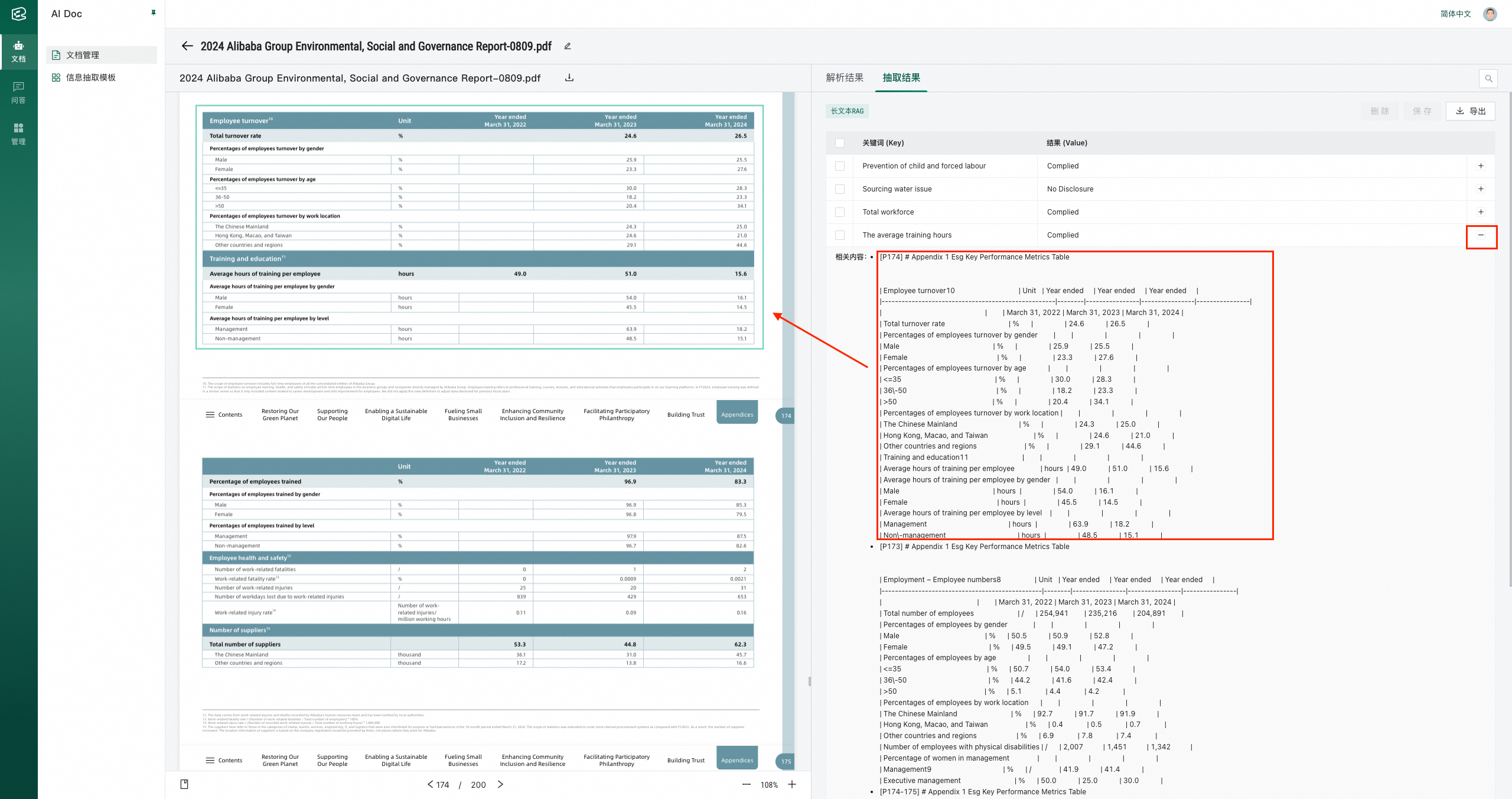
Task: Go to the next page arrow
Action: click(500, 784)
